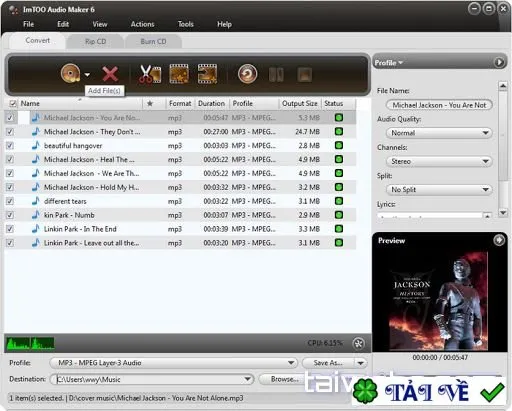Image resolution: width=512 pixels, height=411 pixels.
Task: Uncheck the kin Park - Numb checkbox
Action: click(10, 215)
